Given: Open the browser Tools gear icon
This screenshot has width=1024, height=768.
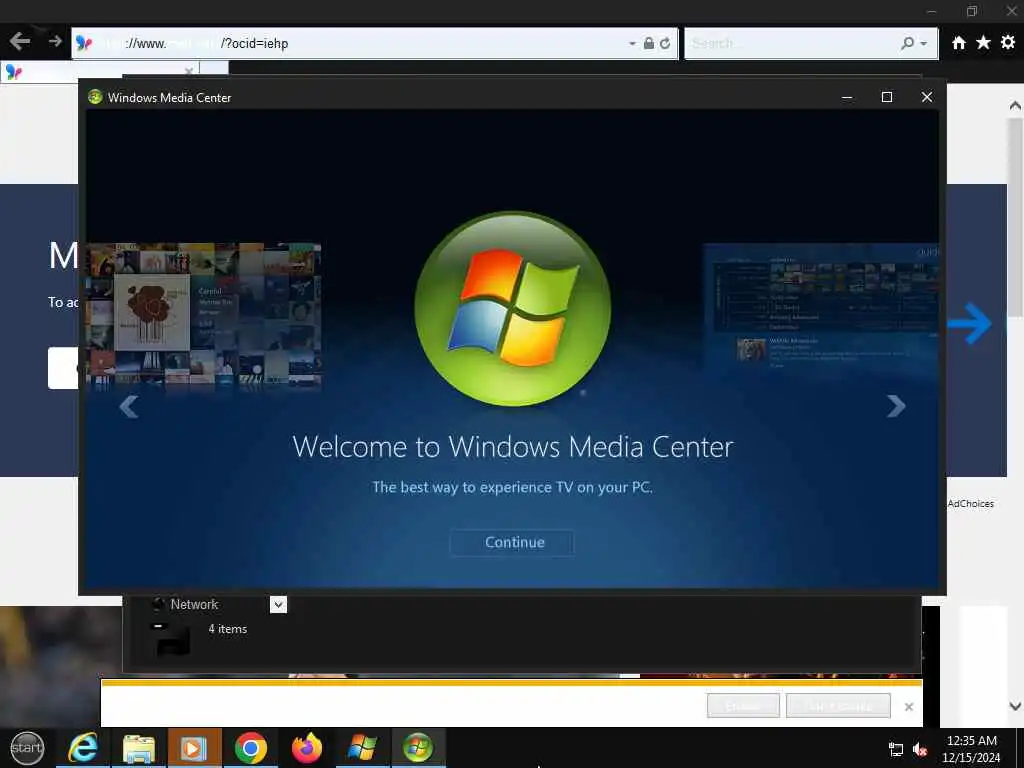Looking at the screenshot, I should (x=1008, y=42).
